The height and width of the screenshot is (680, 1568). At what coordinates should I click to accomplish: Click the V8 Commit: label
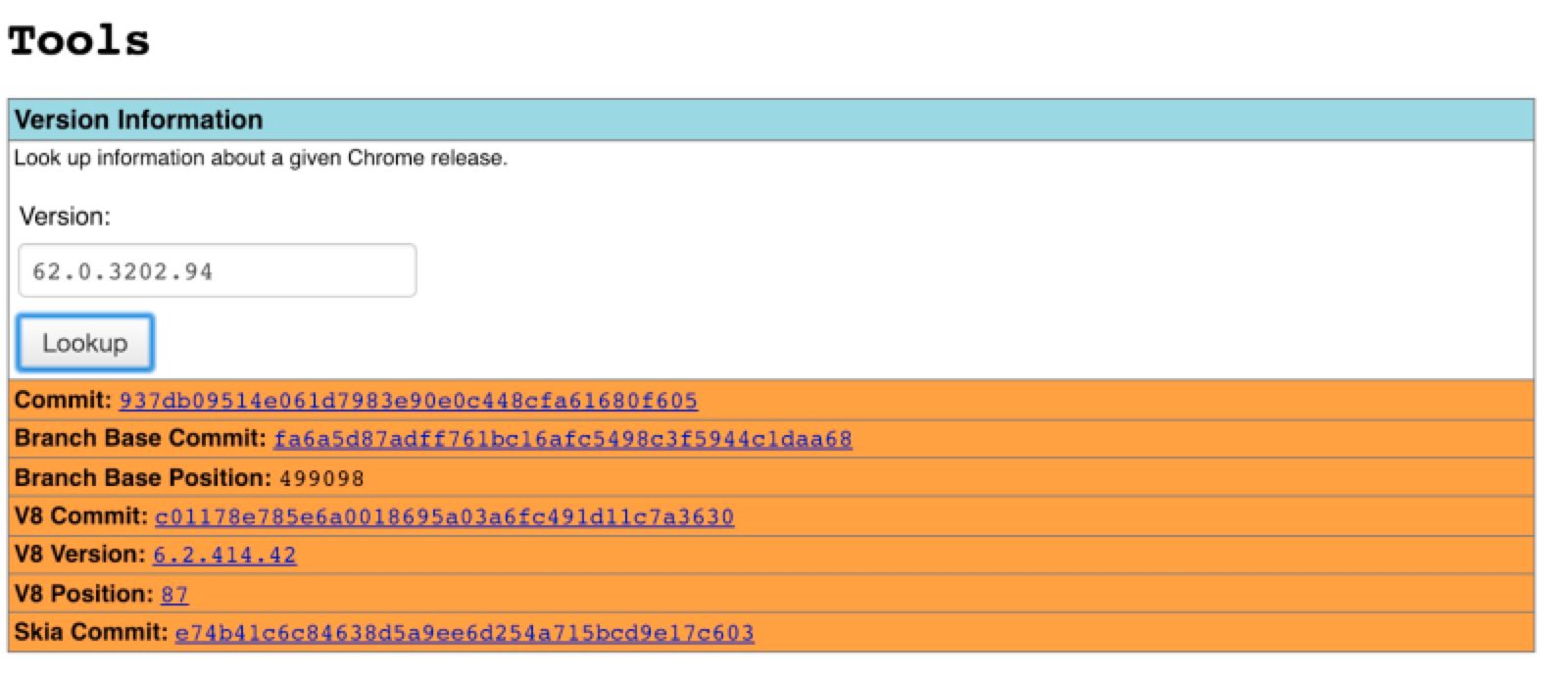point(81,516)
